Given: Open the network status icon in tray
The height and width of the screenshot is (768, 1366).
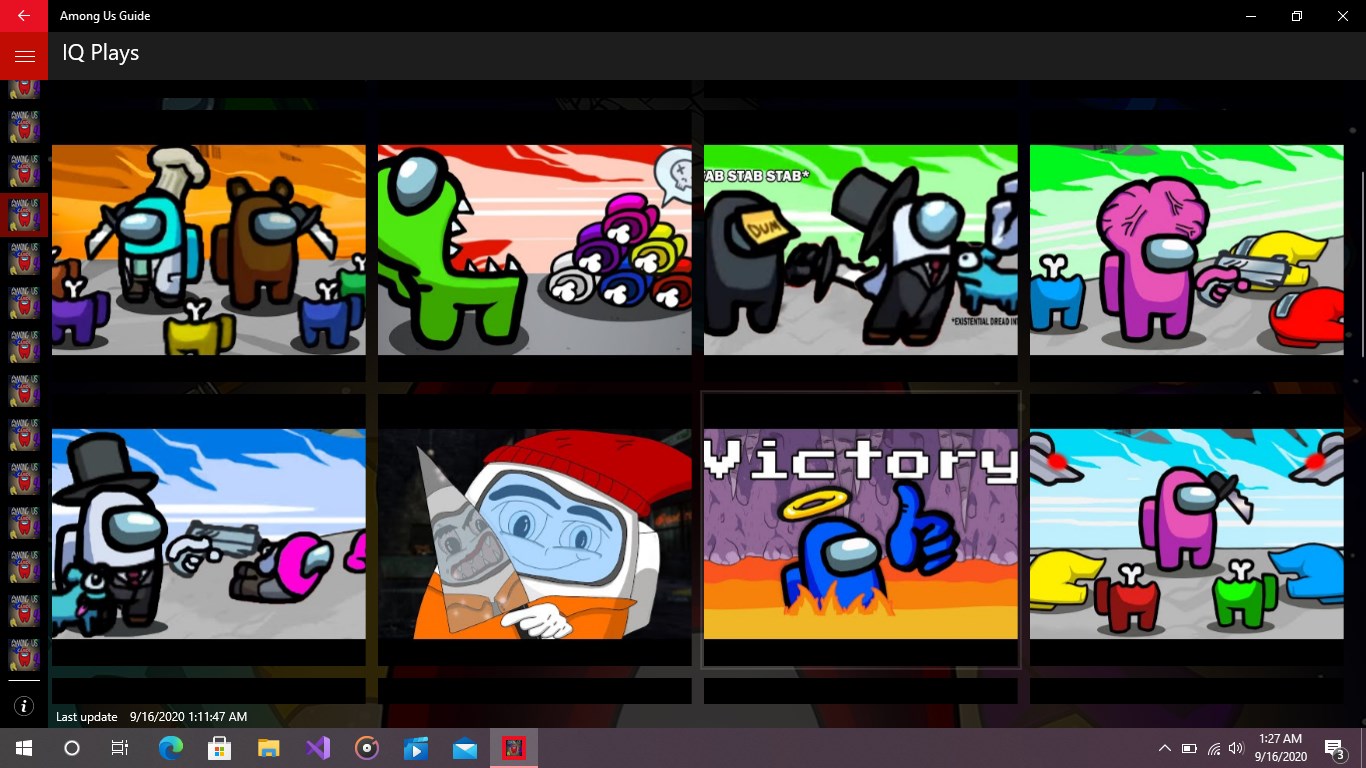Looking at the screenshot, I should click(1214, 748).
